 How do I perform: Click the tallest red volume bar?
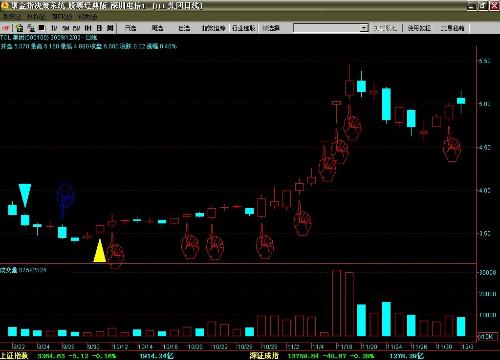tap(337, 303)
